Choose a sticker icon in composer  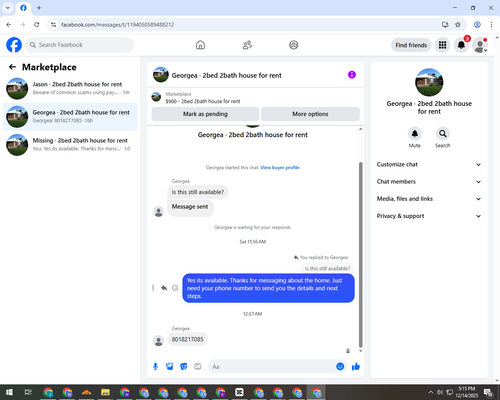184,367
